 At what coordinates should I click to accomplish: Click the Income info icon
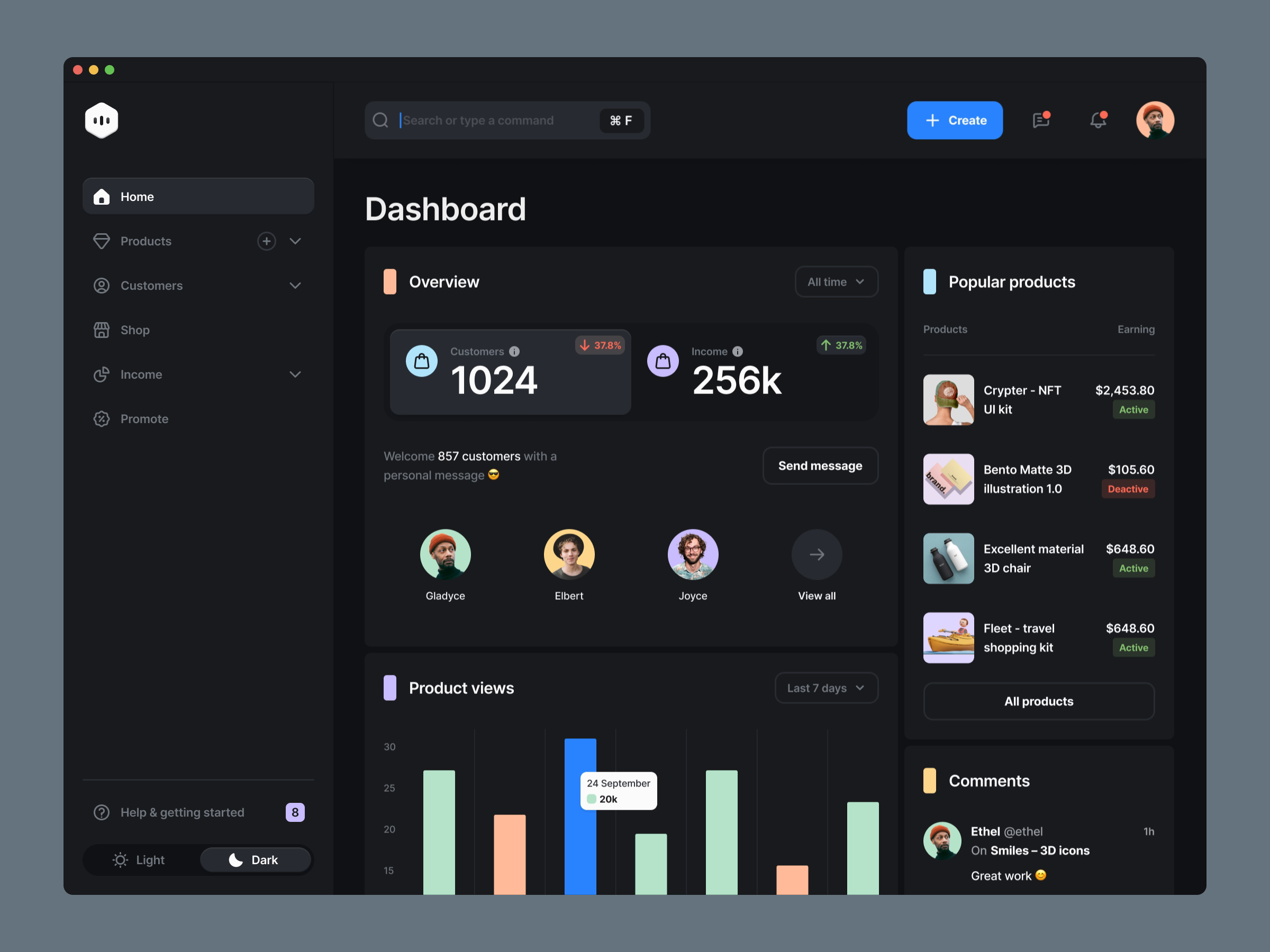click(738, 352)
